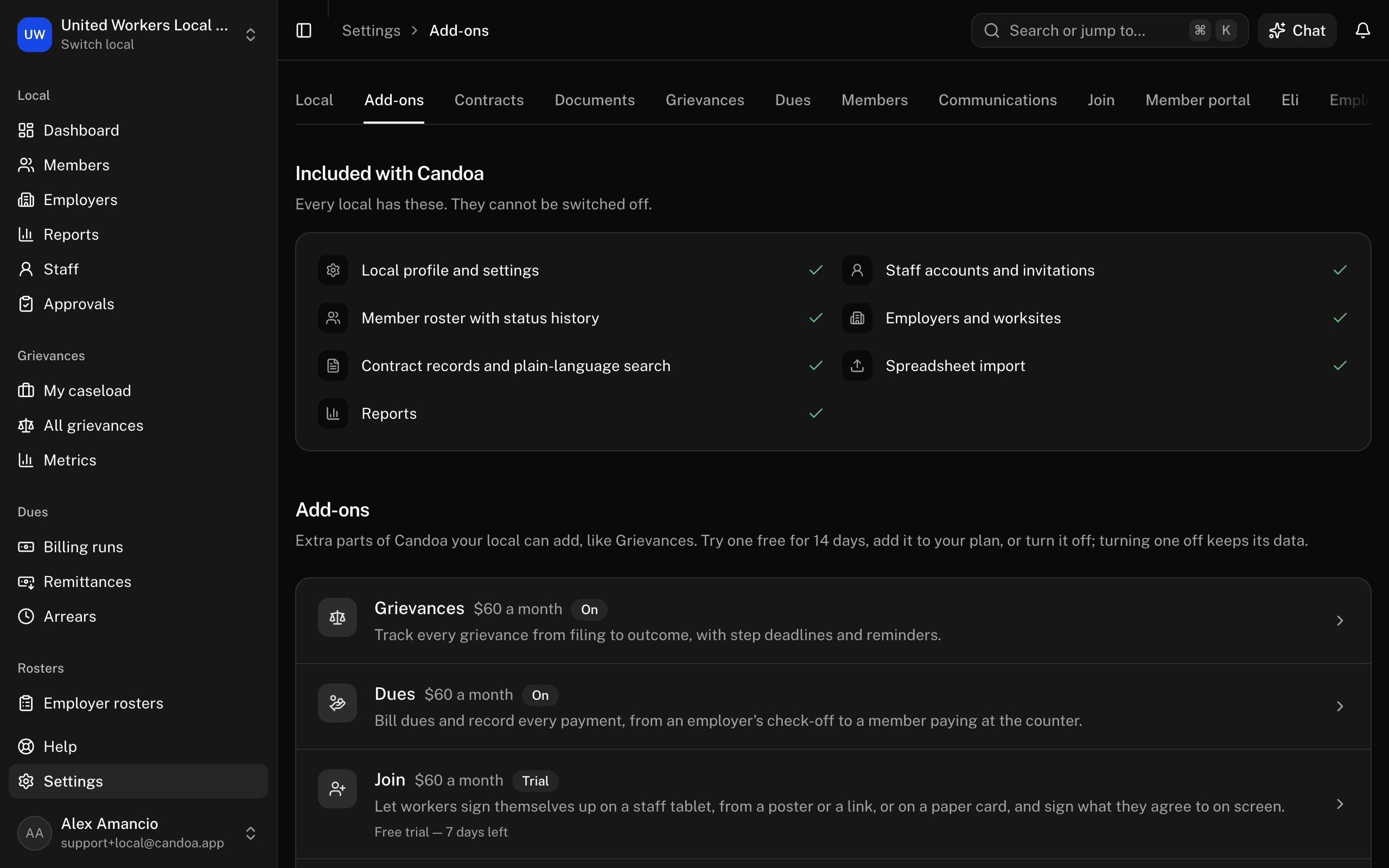Open Employer rosters
1389x868 pixels.
(138, 703)
